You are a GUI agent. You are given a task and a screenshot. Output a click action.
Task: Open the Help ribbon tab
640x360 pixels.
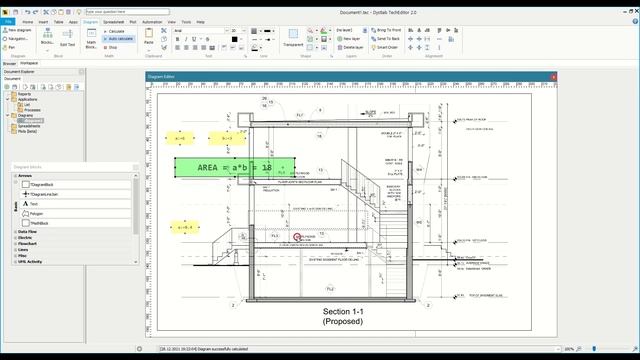pyautogui.click(x=200, y=22)
